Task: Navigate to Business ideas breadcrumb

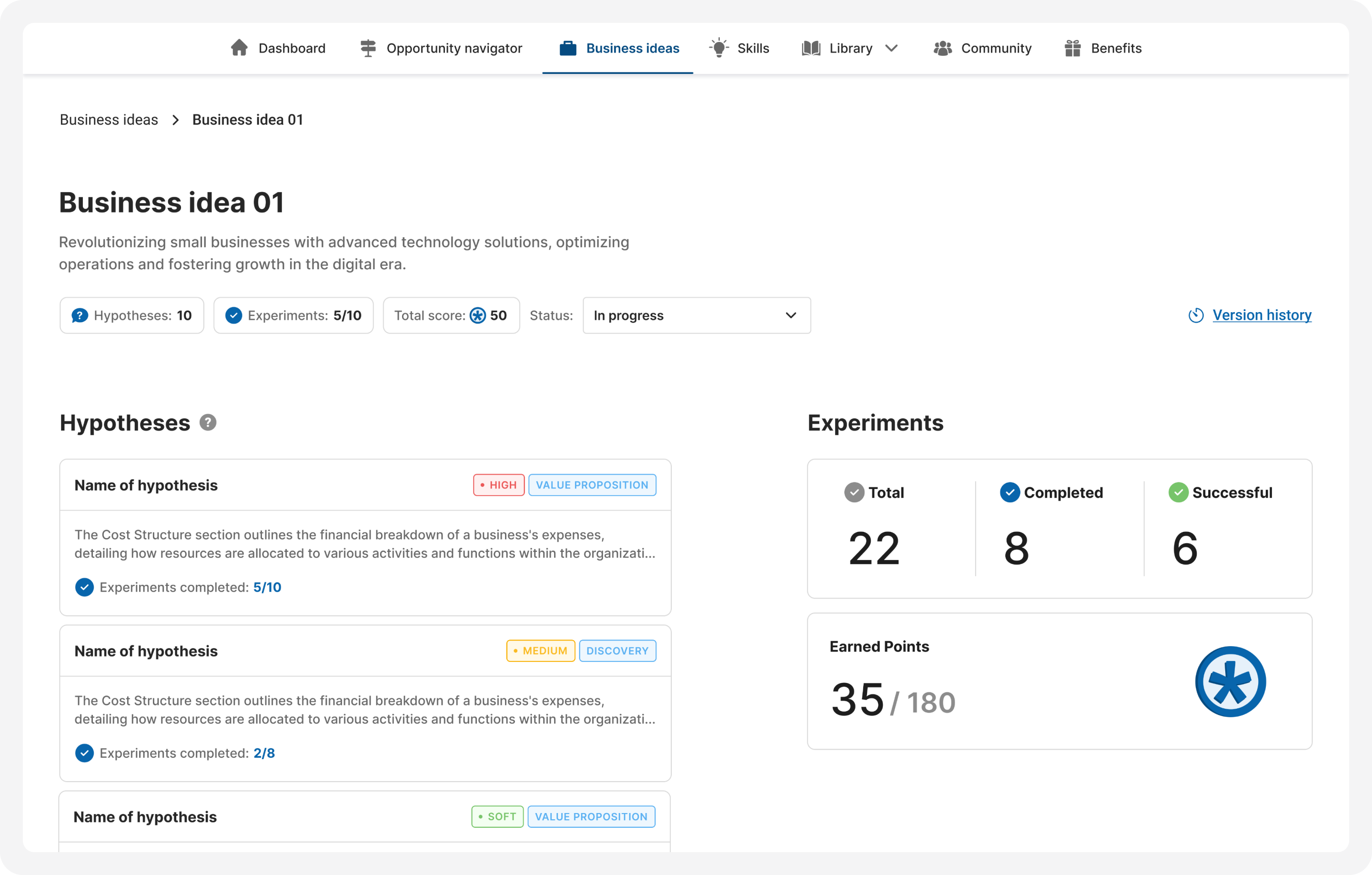Action: 109,120
